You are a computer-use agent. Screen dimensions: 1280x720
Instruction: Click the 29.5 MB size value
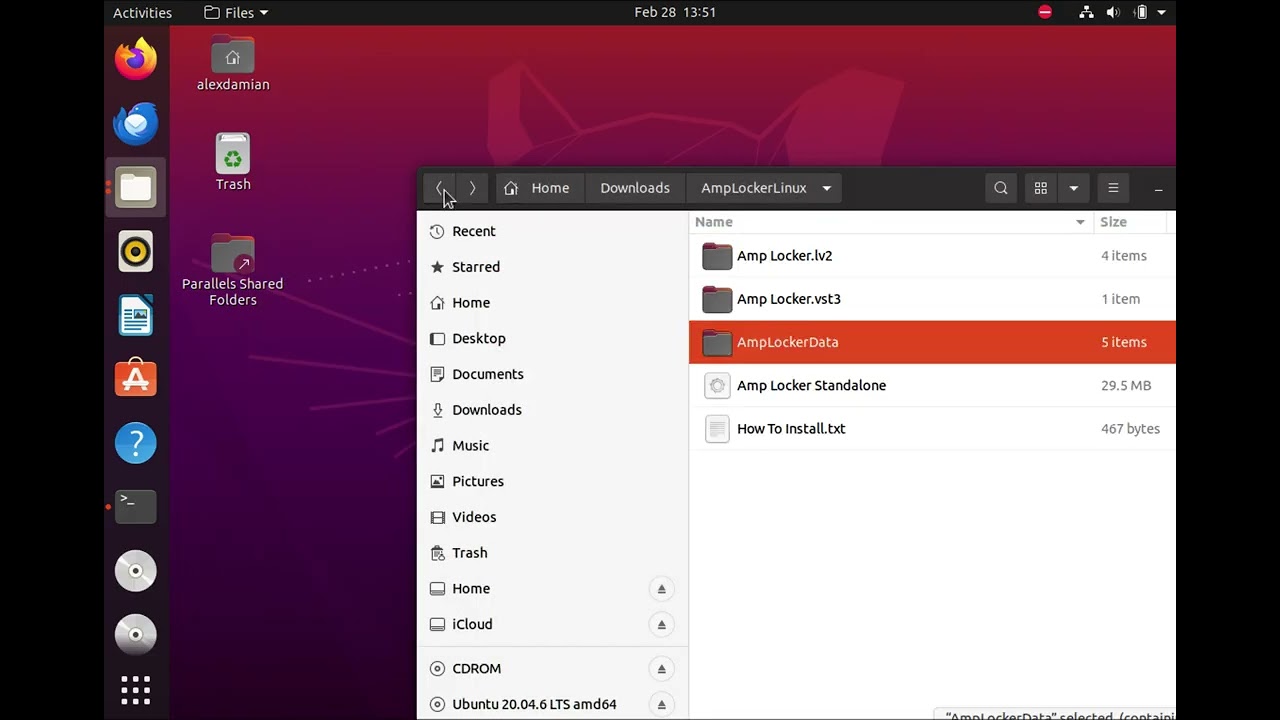coord(1126,385)
